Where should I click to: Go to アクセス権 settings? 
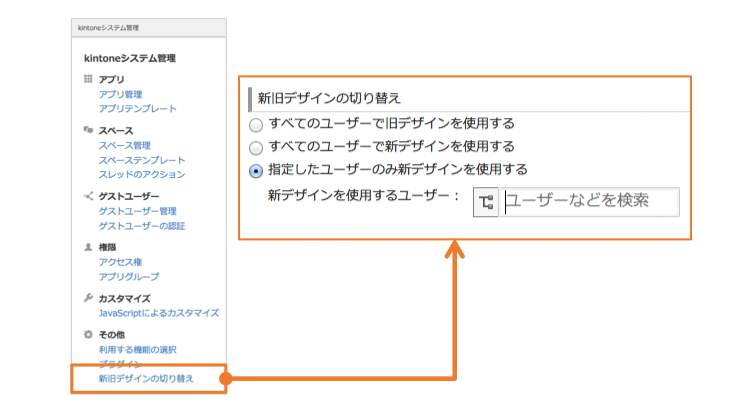click(122, 262)
